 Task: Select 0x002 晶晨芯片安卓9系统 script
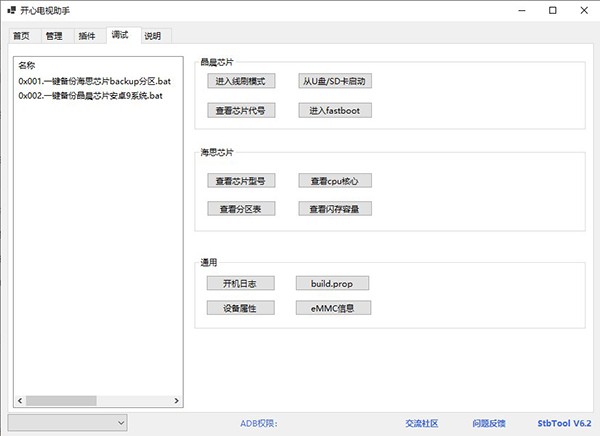point(90,96)
